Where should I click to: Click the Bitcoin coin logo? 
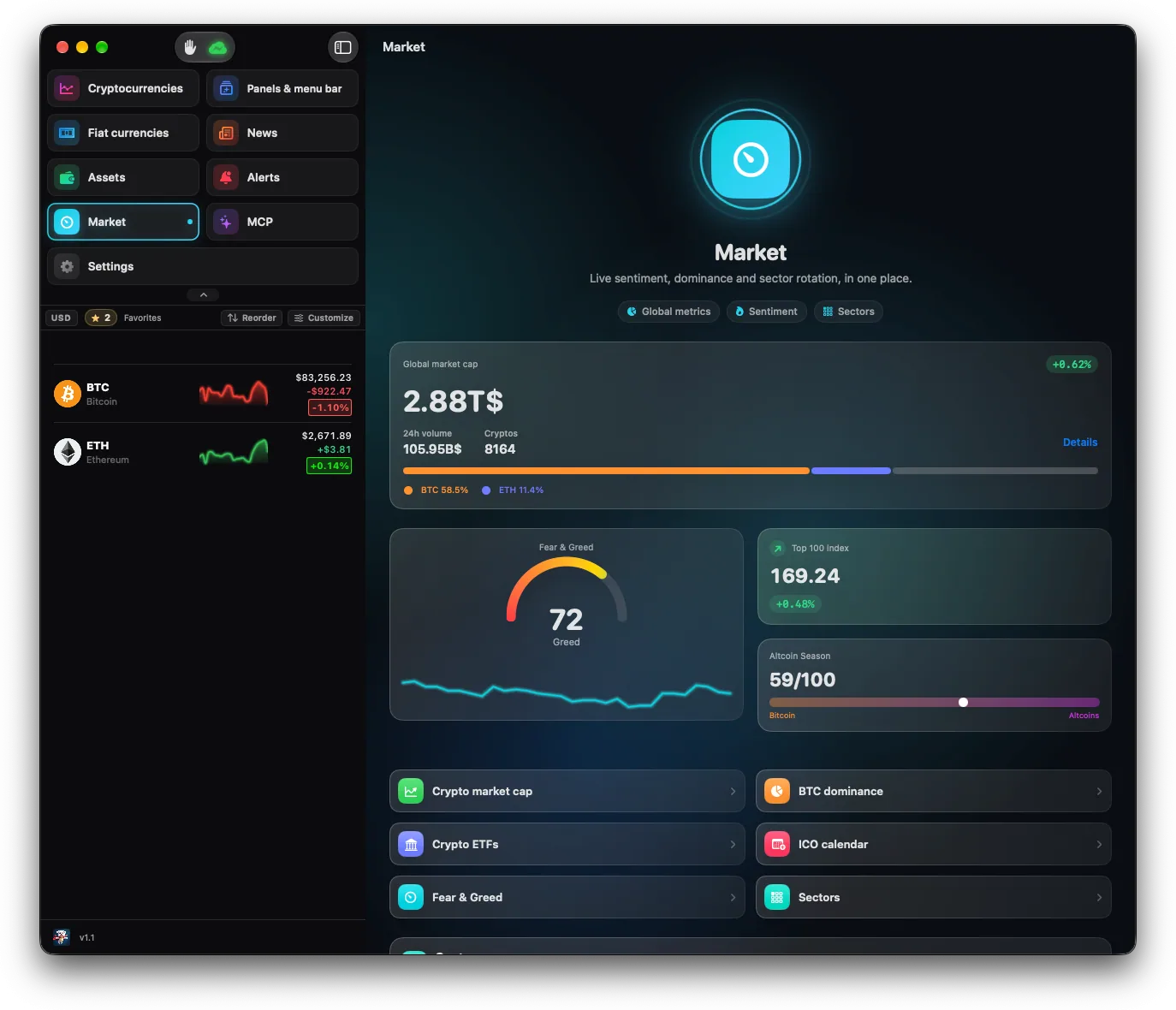tap(68, 394)
